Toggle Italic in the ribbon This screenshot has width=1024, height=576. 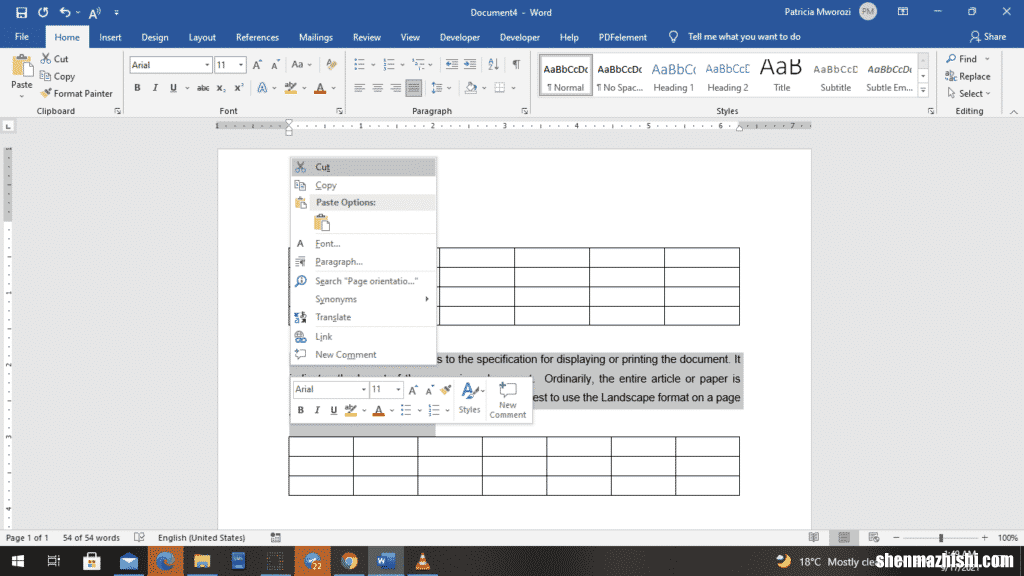click(155, 88)
